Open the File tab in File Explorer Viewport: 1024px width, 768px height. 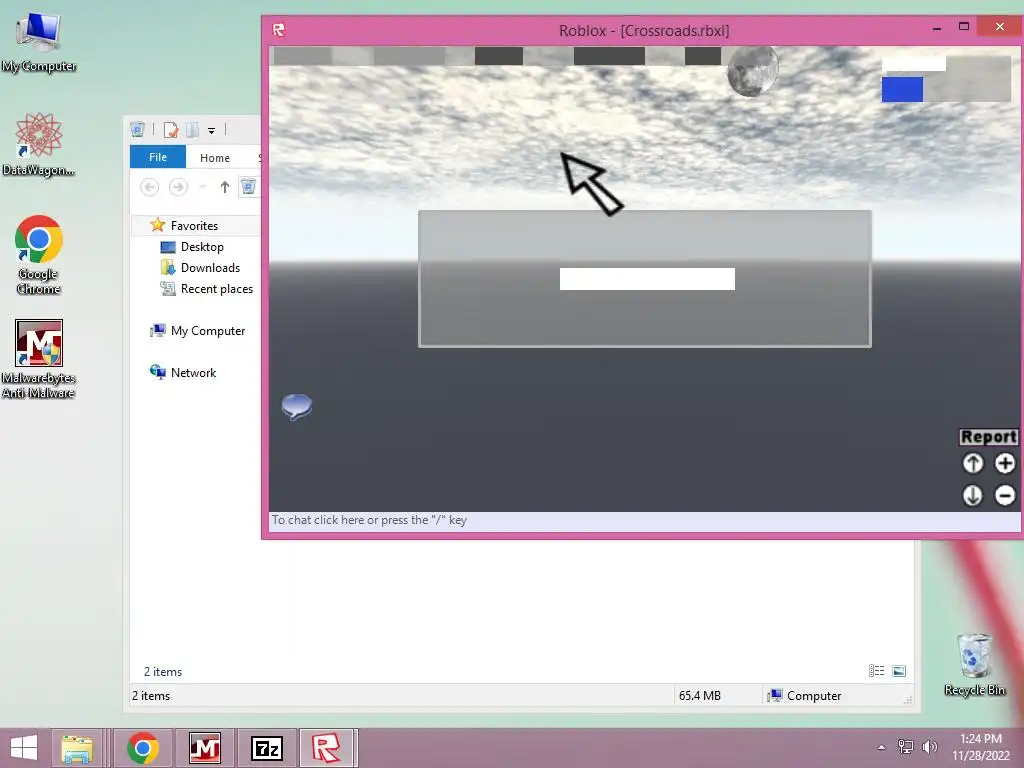click(158, 157)
